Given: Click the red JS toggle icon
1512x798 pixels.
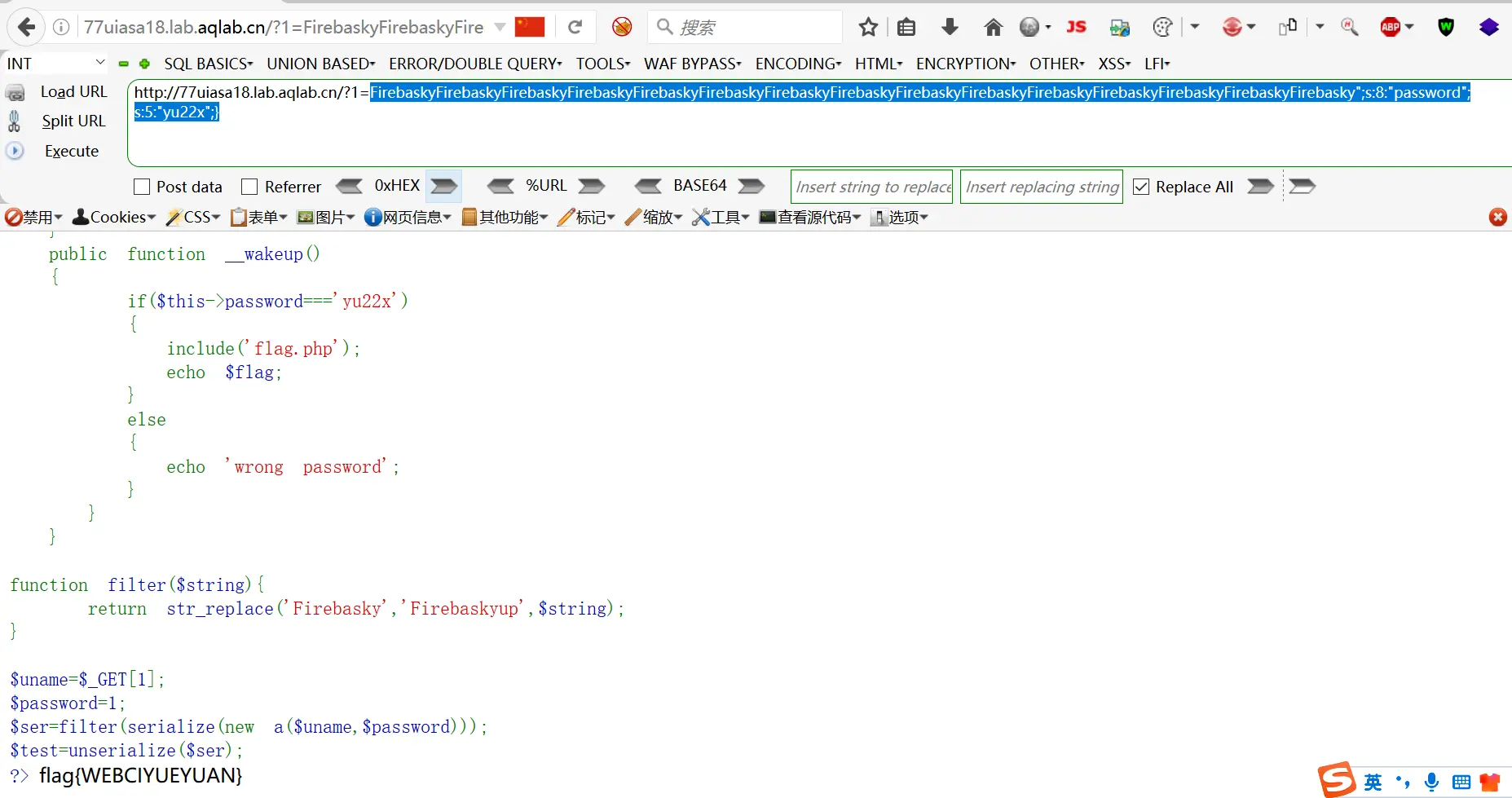Looking at the screenshot, I should [x=1076, y=28].
